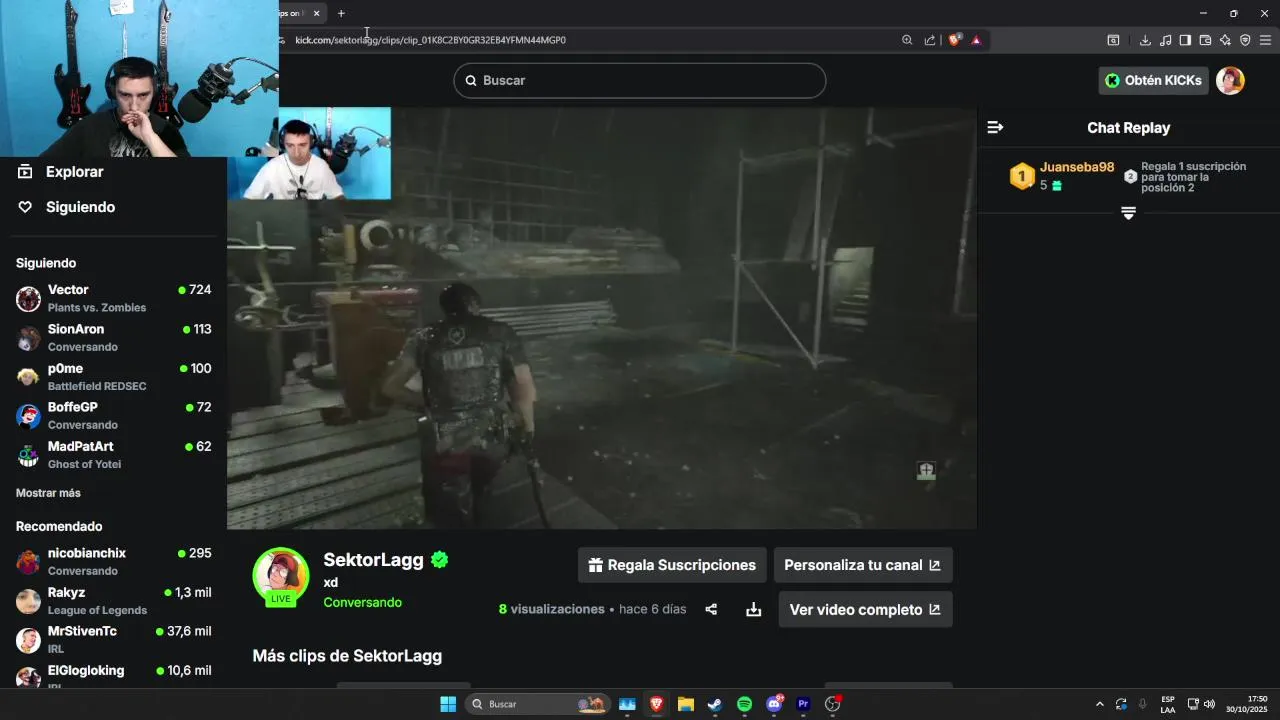Open SektorLagg channel avatar
1280x720 pixels.
[281, 576]
